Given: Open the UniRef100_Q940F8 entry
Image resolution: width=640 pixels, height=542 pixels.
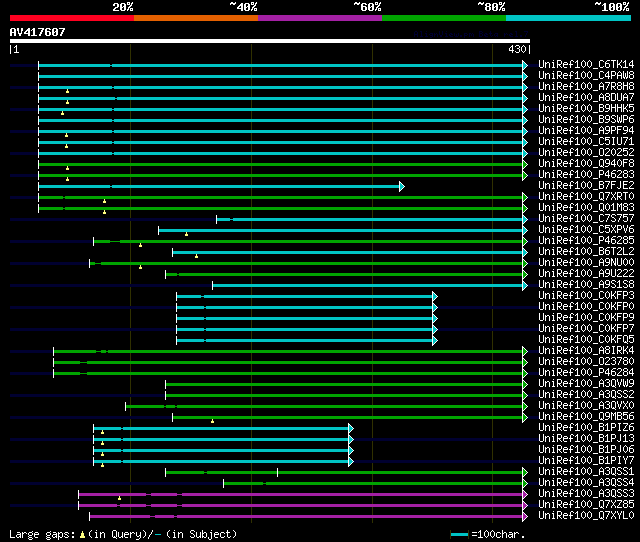Looking at the screenshot, I should pyautogui.click(x=586, y=164).
